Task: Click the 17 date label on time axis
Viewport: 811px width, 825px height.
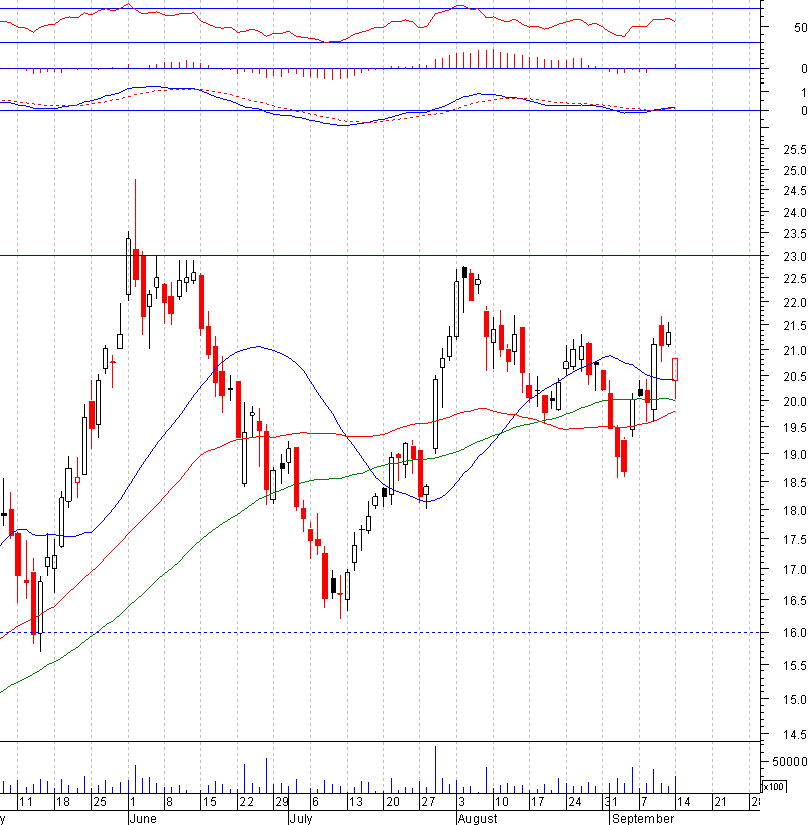Action: (537, 802)
